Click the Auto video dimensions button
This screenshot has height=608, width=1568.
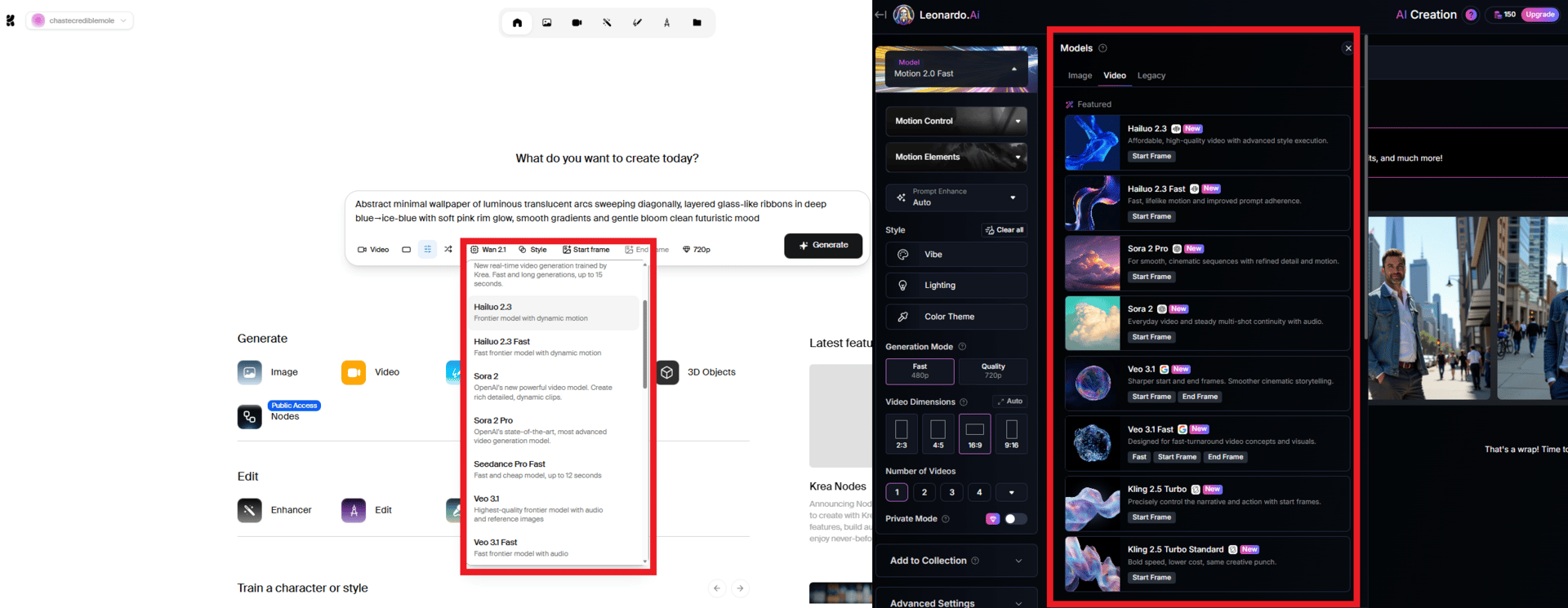pos(1009,402)
